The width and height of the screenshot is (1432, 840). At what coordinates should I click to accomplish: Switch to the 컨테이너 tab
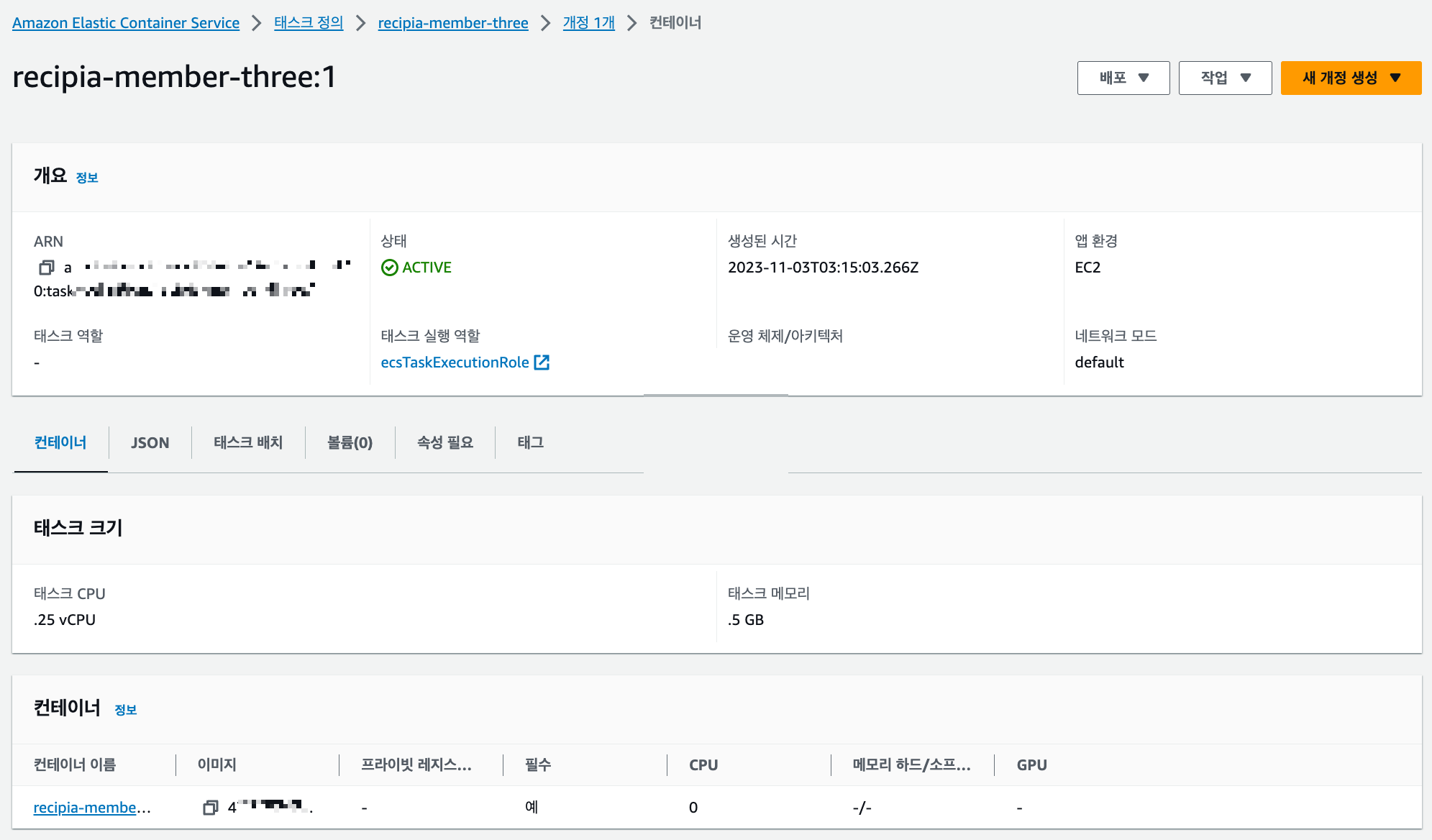coord(60,442)
